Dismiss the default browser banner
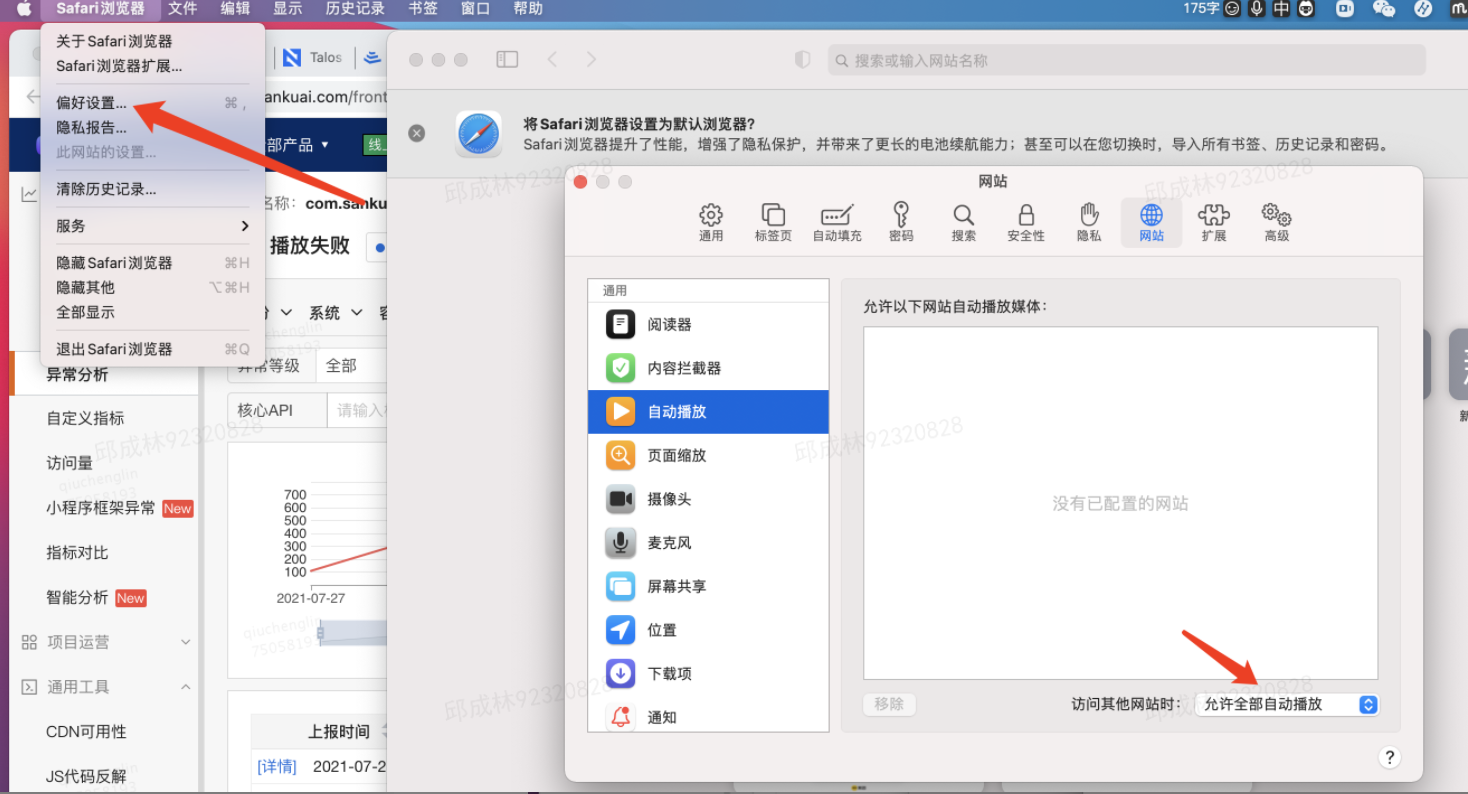Image resolution: width=1468 pixels, height=794 pixels. tap(417, 133)
